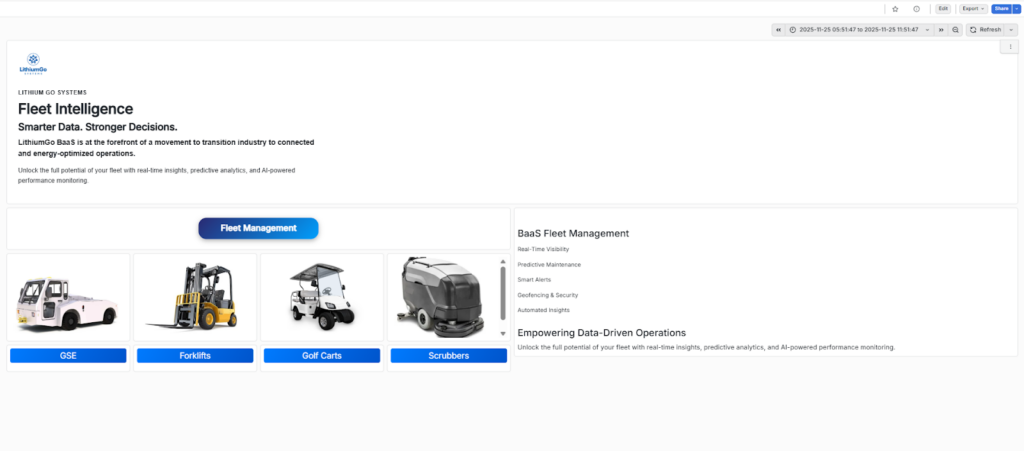Select the GSE category button
The image size is (1024, 451).
coord(68,355)
